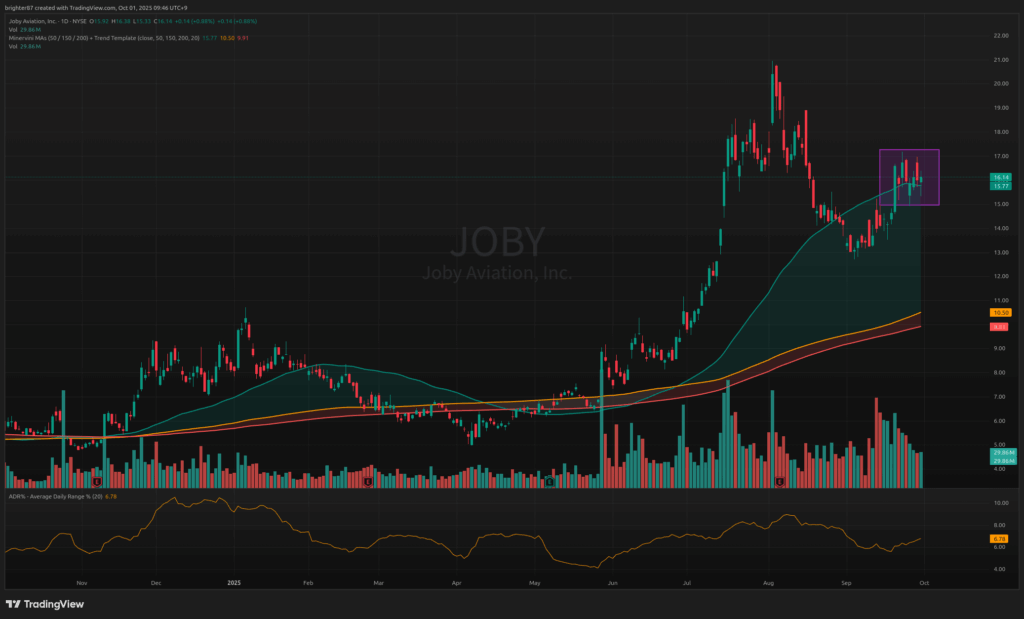Click the 22.00 level on the price axis
Viewport: 1024px width, 619px height.
point(999,35)
